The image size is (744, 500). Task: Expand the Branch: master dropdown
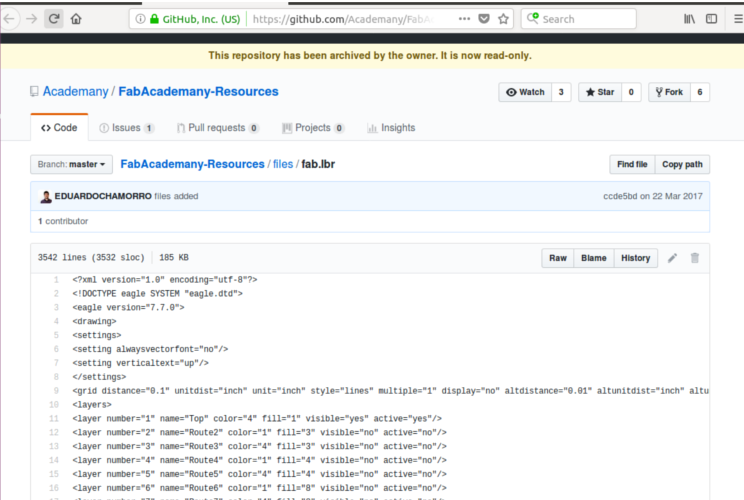pyautogui.click(x=71, y=164)
